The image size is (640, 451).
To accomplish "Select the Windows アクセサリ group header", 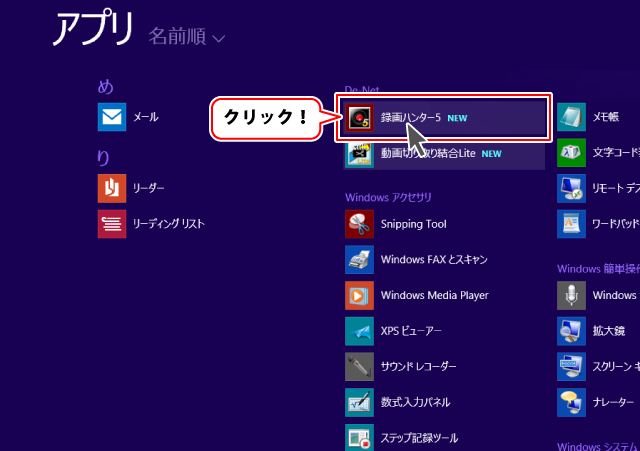I will pyautogui.click(x=388, y=198).
